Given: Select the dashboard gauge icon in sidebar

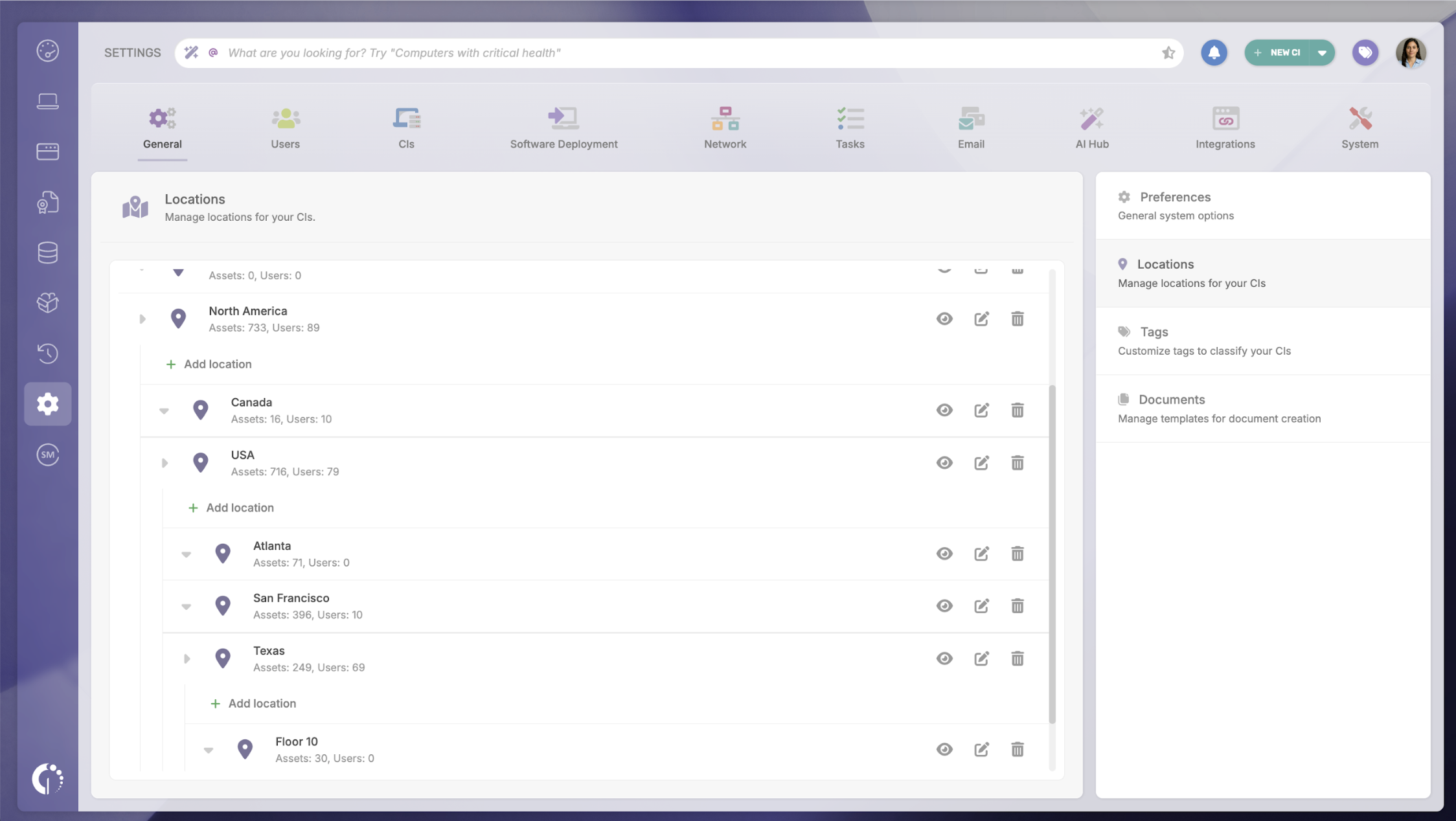Looking at the screenshot, I should pyautogui.click(x=48, y=50).
